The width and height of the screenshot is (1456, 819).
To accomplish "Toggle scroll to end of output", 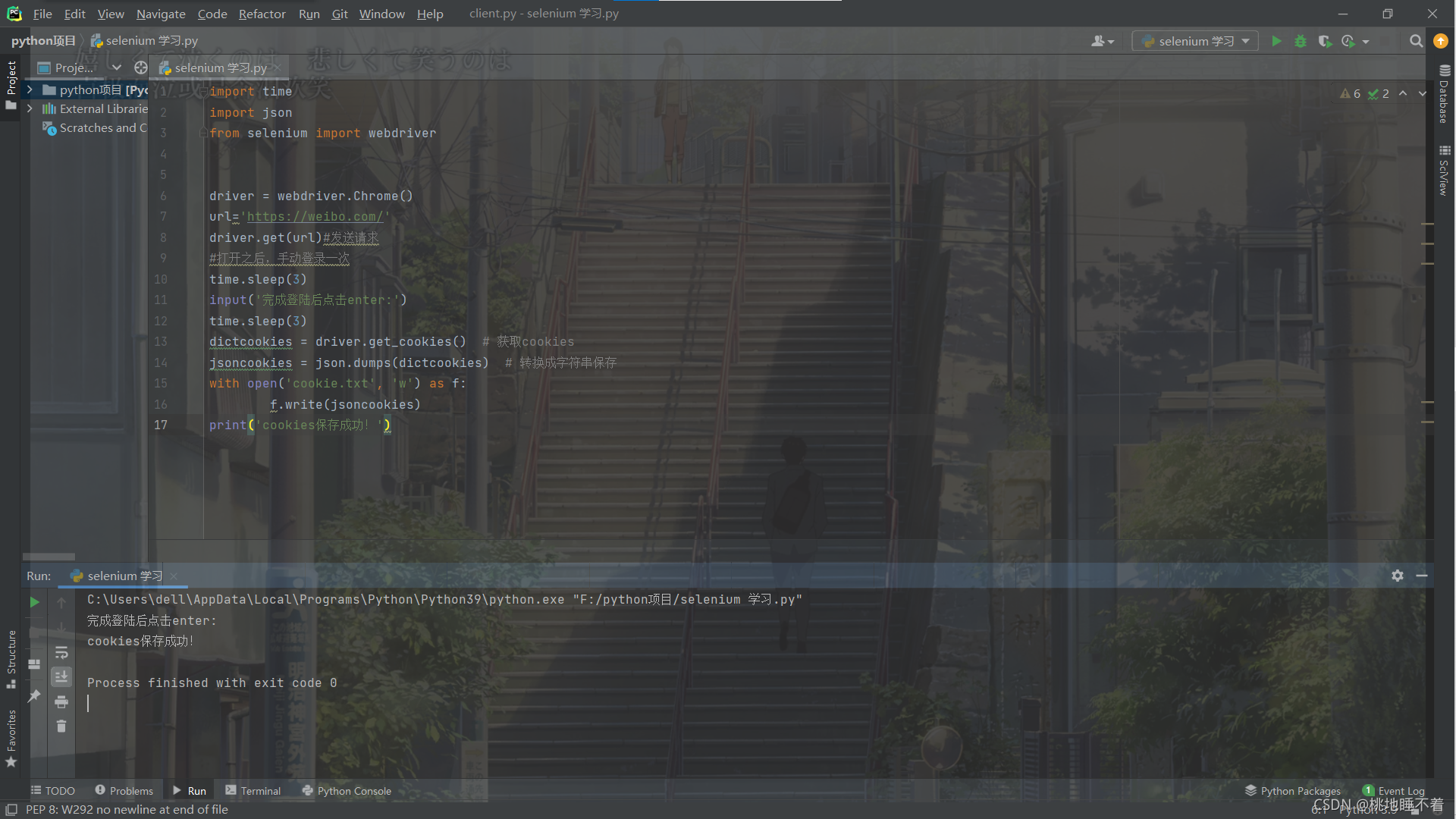I will point(61,676).
